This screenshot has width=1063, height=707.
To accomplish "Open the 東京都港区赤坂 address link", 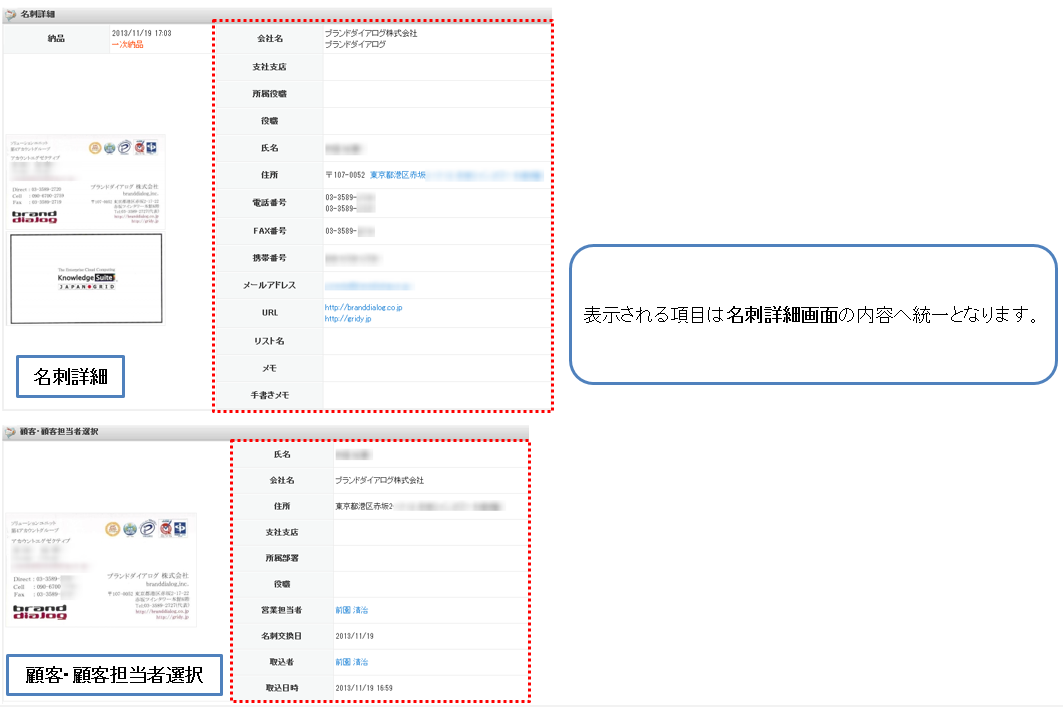I will coord(398,175).
